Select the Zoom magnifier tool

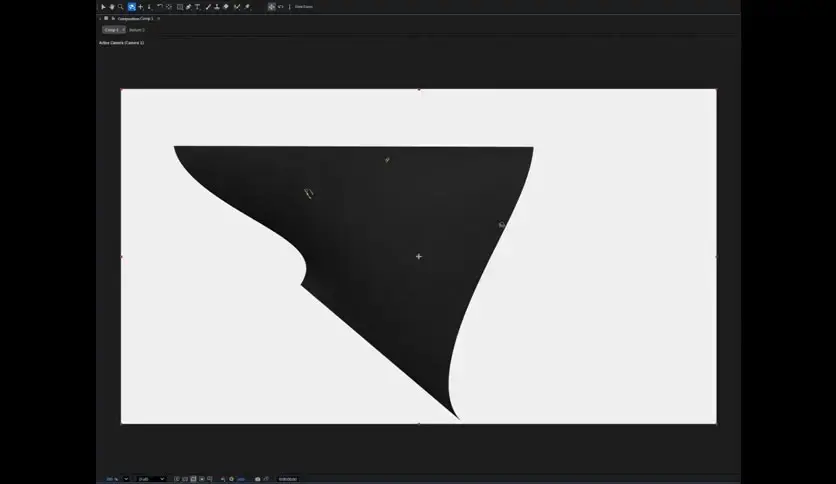coord(120,7)
